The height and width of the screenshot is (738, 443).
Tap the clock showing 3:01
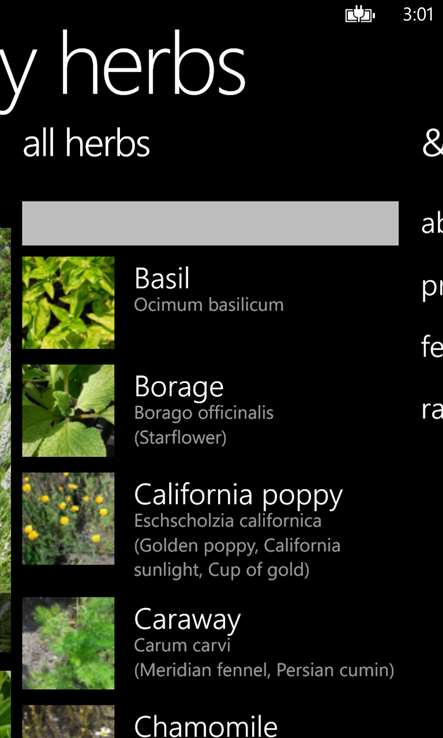coord(418,15)
